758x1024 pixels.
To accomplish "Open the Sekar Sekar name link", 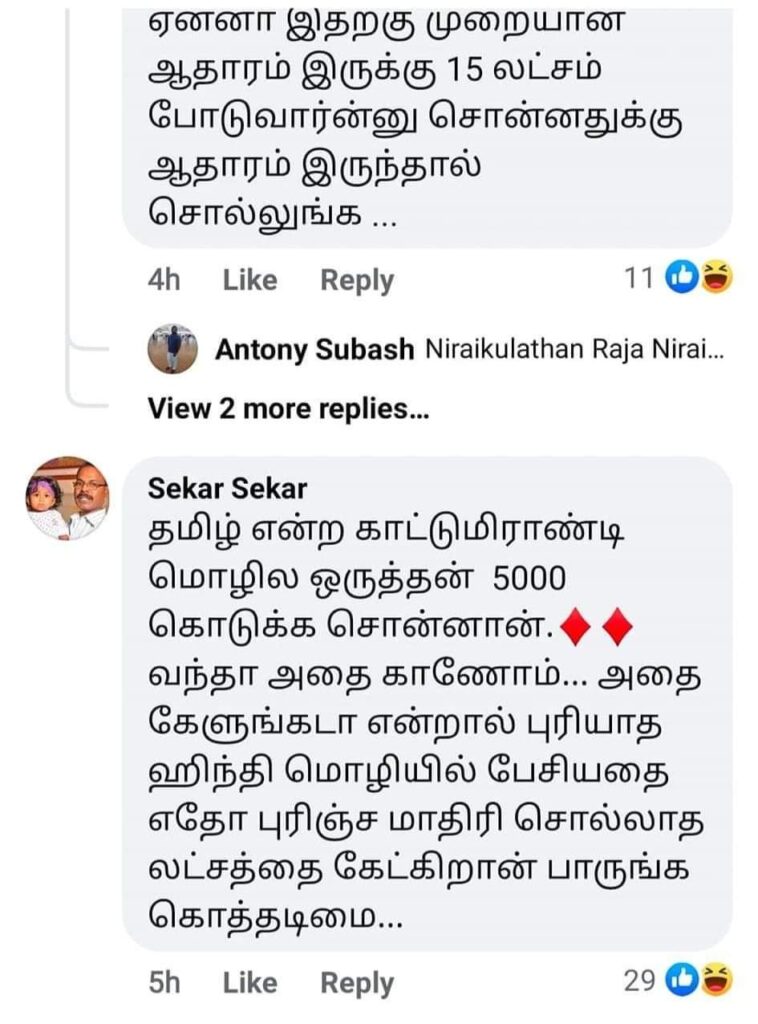I will 227,489.
